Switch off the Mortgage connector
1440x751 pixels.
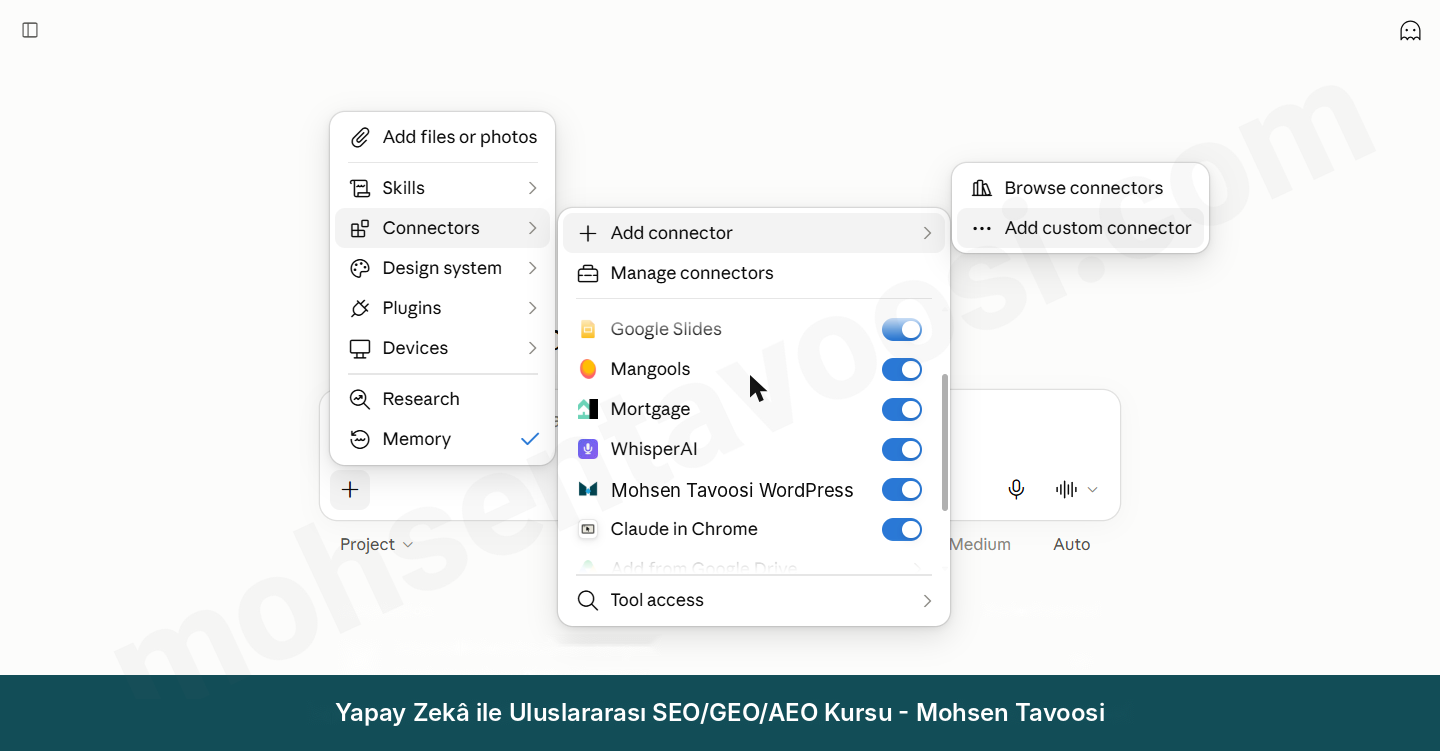point(902,409)
